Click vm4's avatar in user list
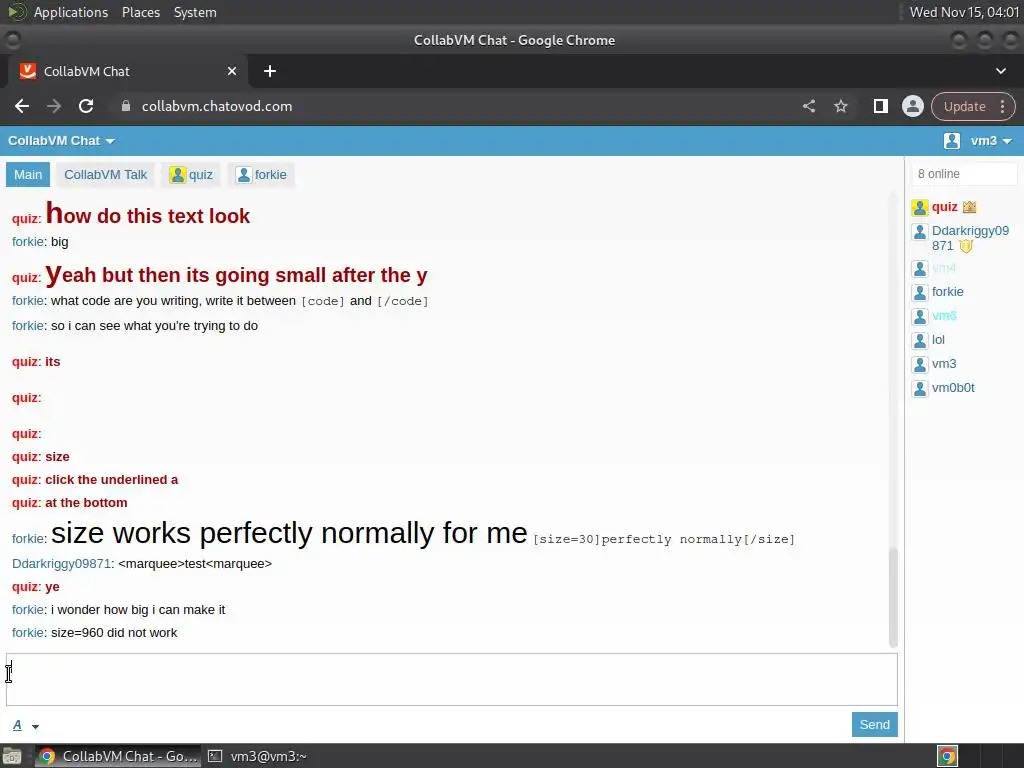 click(920, 268)
